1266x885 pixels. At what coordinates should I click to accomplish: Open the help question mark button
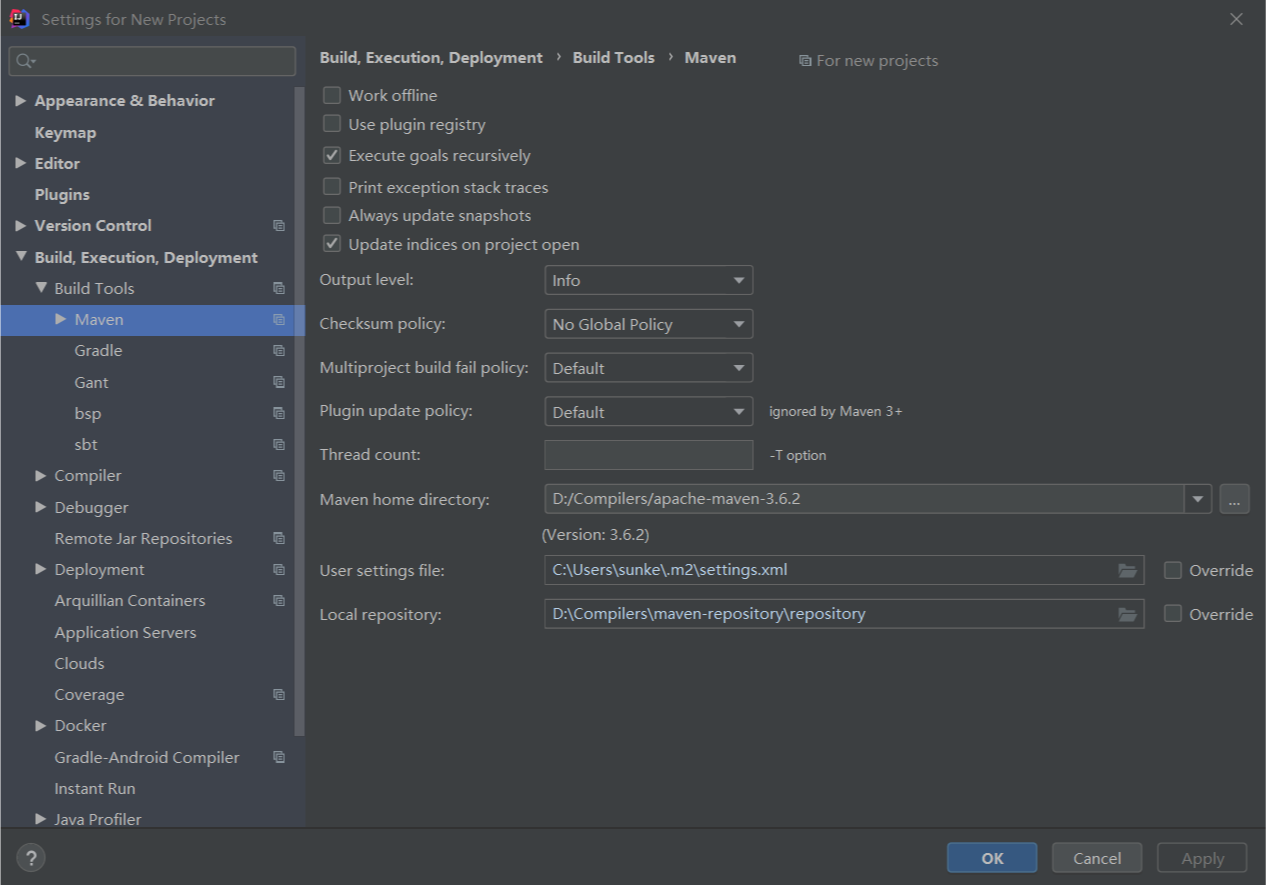(31, 857)
